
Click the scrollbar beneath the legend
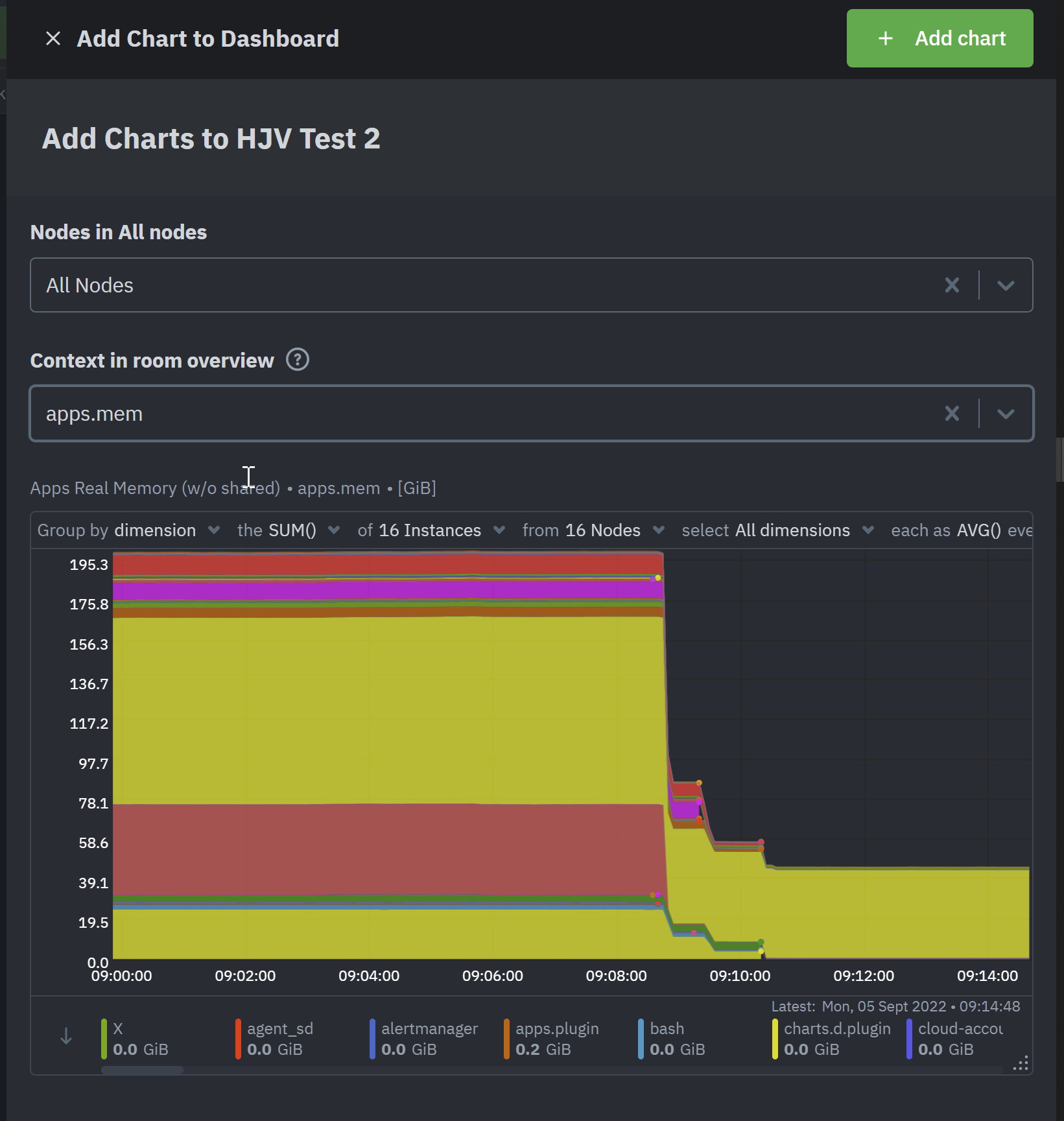click(x=142, y=1070)
